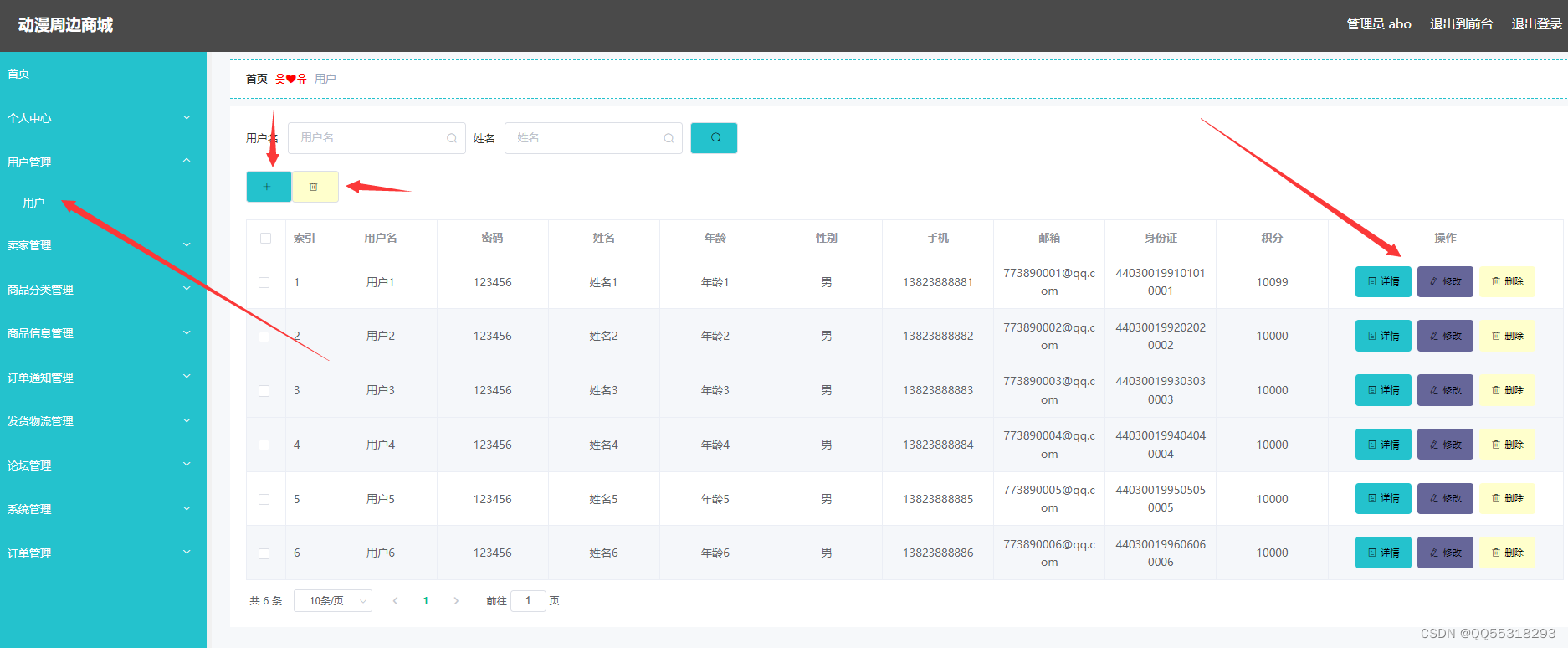
Task: Open 详情 for 用户3 row
Action: coord(1383,390)
